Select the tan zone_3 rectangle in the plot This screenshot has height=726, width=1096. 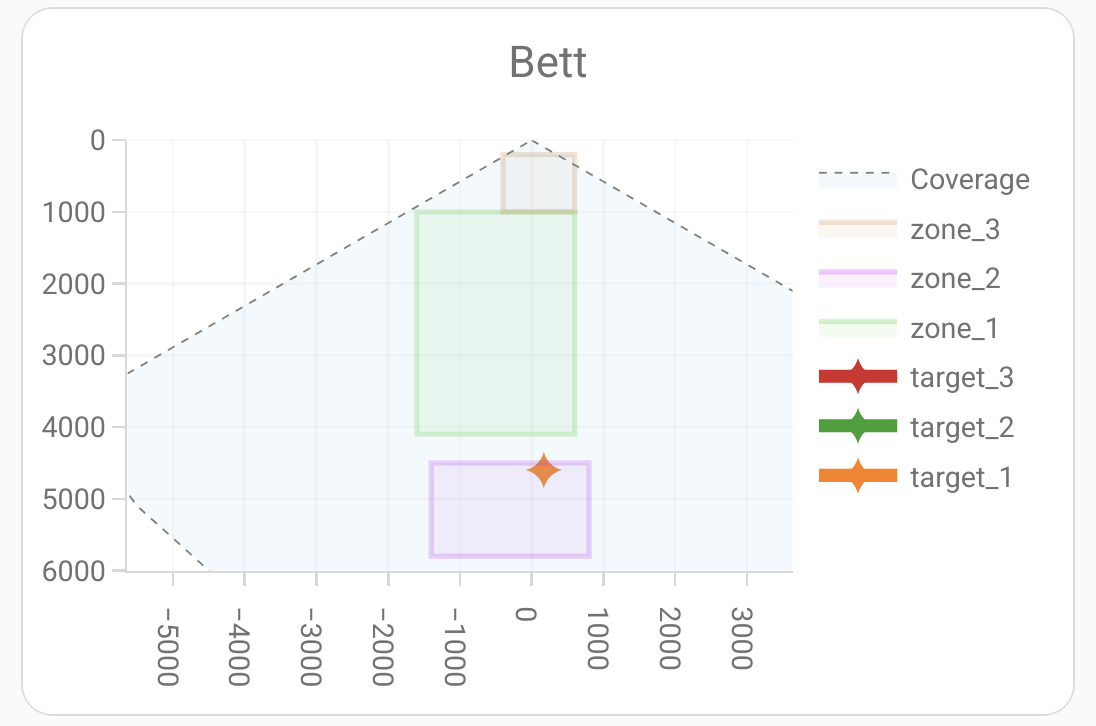point(538,183)
